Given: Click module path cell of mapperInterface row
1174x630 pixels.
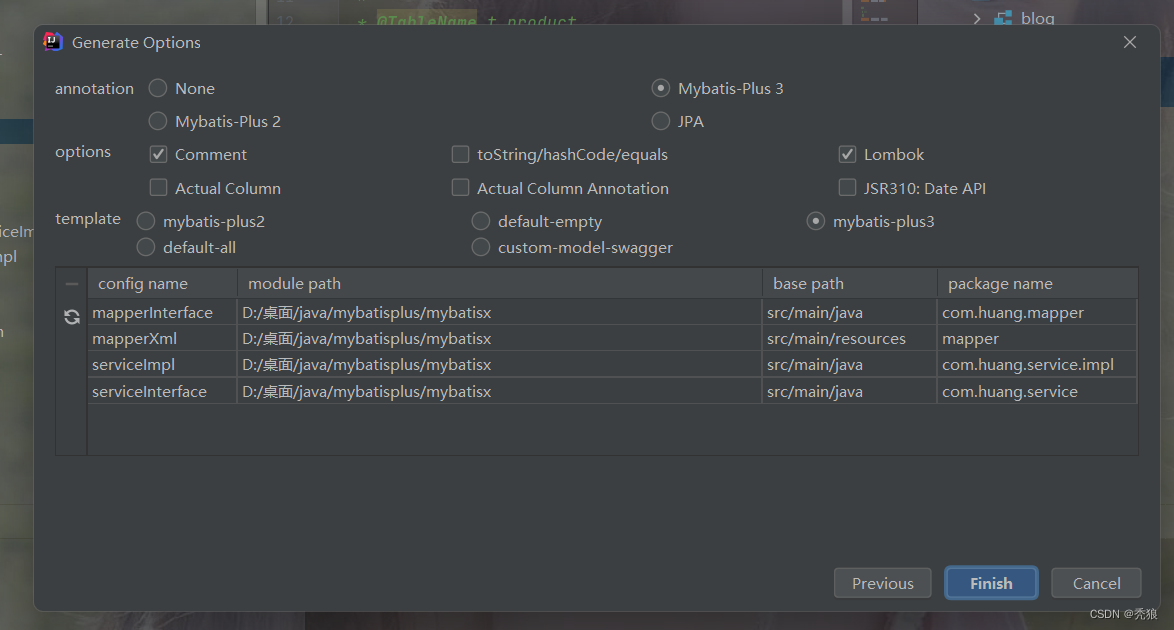Looking at the screenshot, I should 500,312.
